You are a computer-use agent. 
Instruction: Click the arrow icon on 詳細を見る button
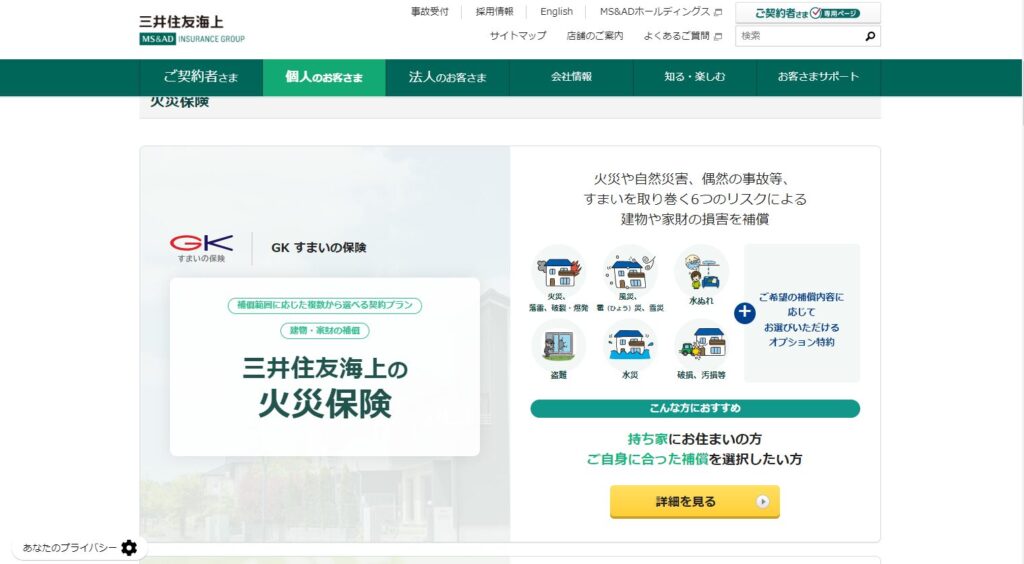coord(762,501)
